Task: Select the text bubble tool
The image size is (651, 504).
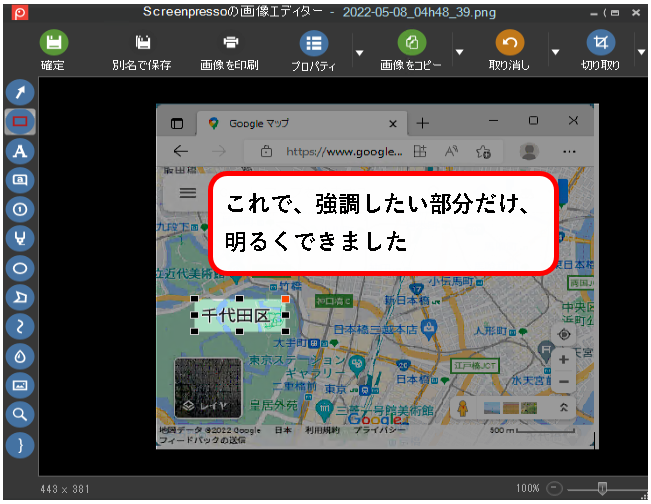Action: [x=20, y=180]
